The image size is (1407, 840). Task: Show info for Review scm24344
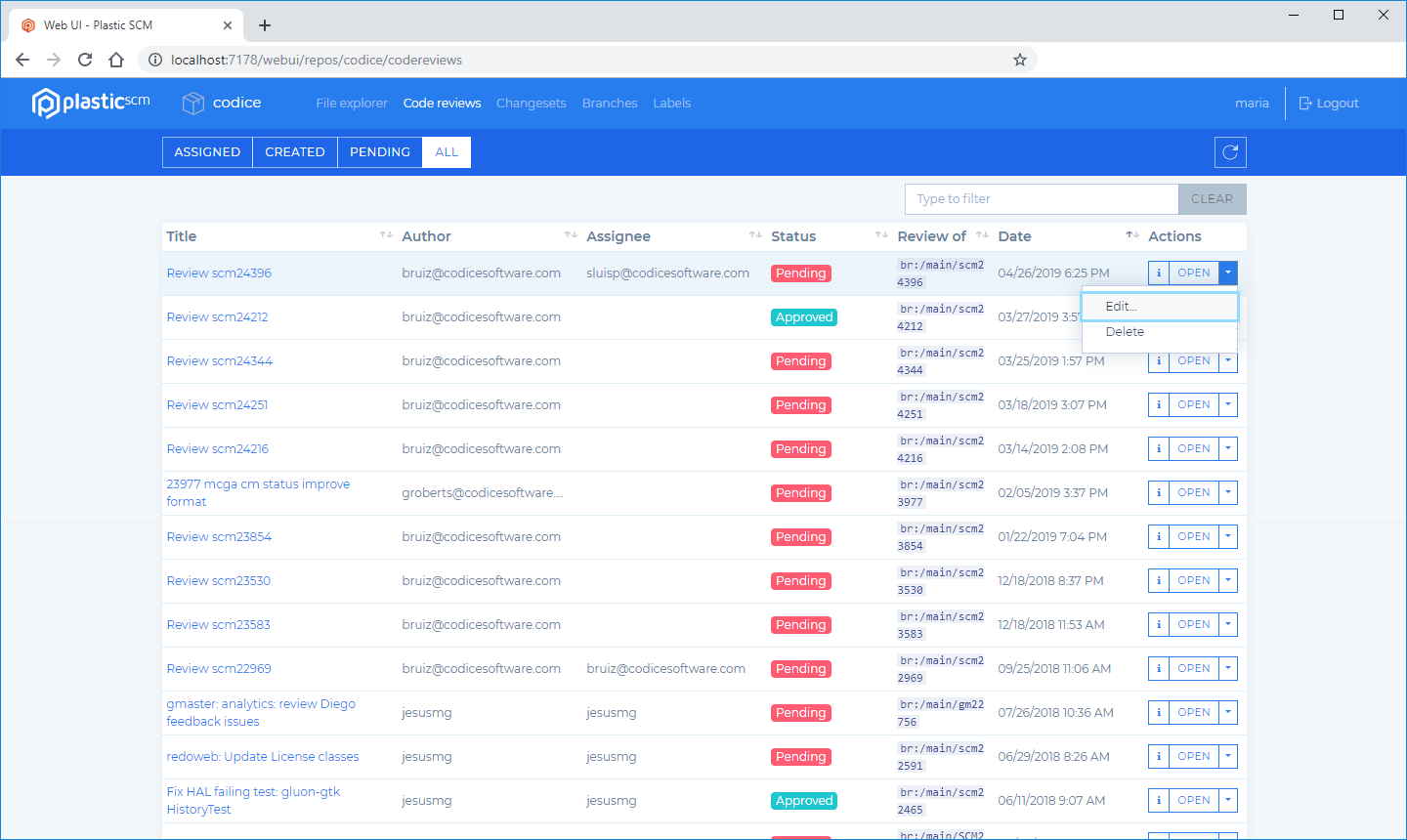coord(1159,361)
